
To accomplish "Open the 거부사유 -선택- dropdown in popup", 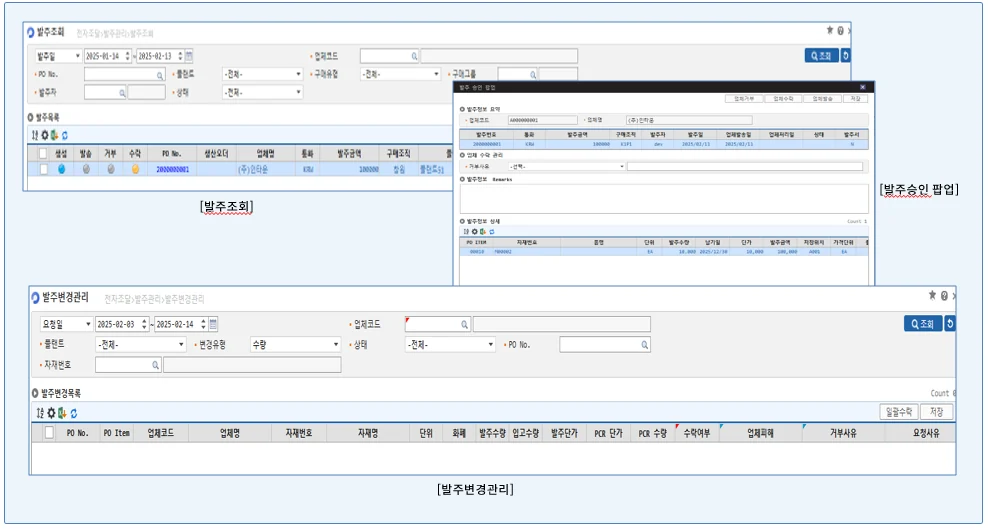I will 566,167.
